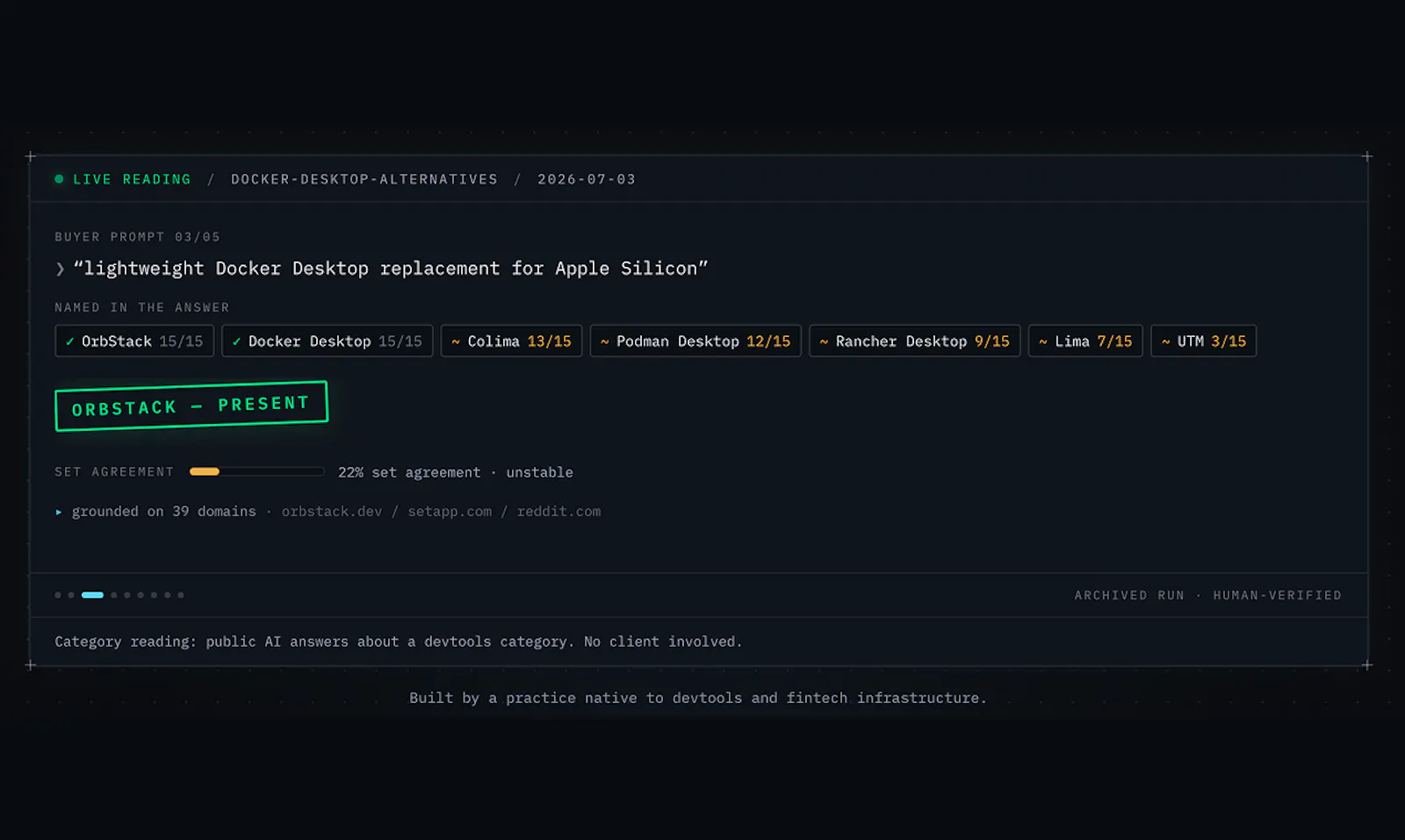Click the green LIVE READING status dot

59,179
